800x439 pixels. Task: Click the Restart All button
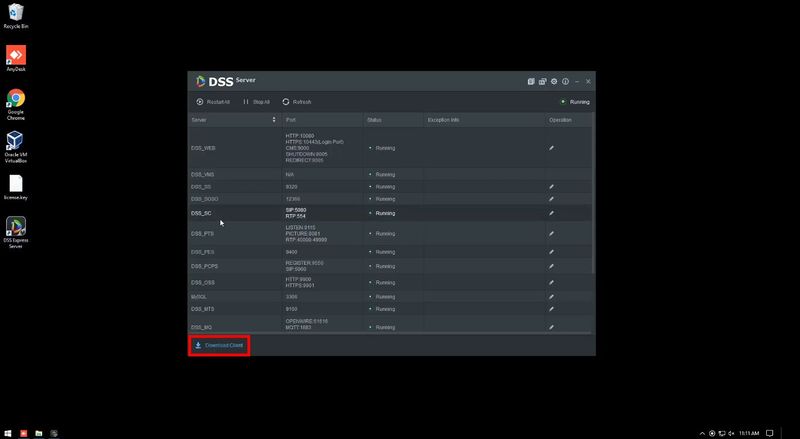point(213,102)
